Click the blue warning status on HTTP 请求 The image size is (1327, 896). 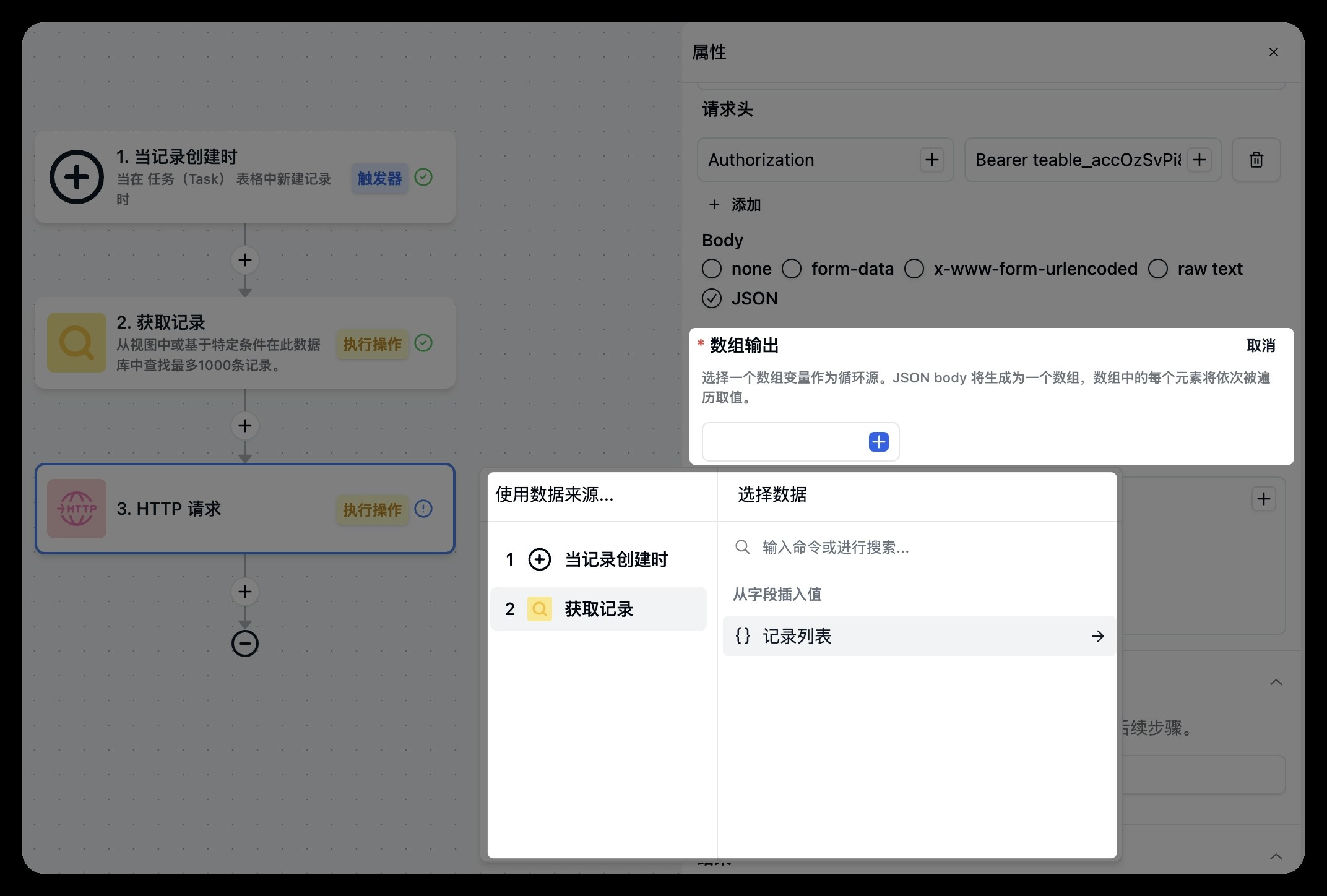click(x=423, y=509)
